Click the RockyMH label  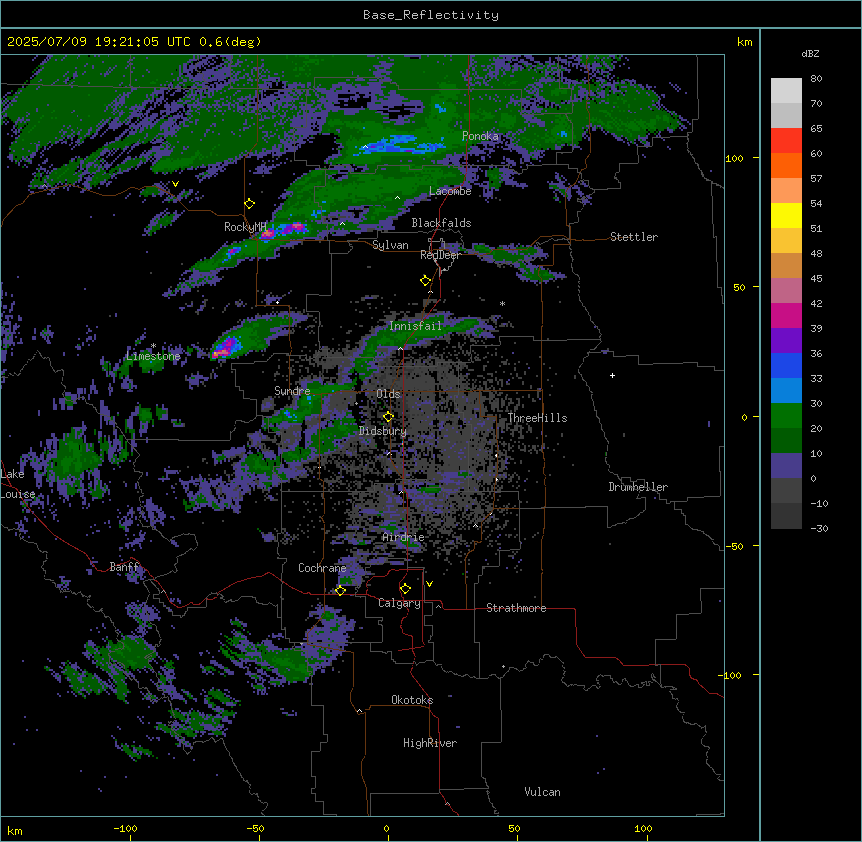coord(245,227)
